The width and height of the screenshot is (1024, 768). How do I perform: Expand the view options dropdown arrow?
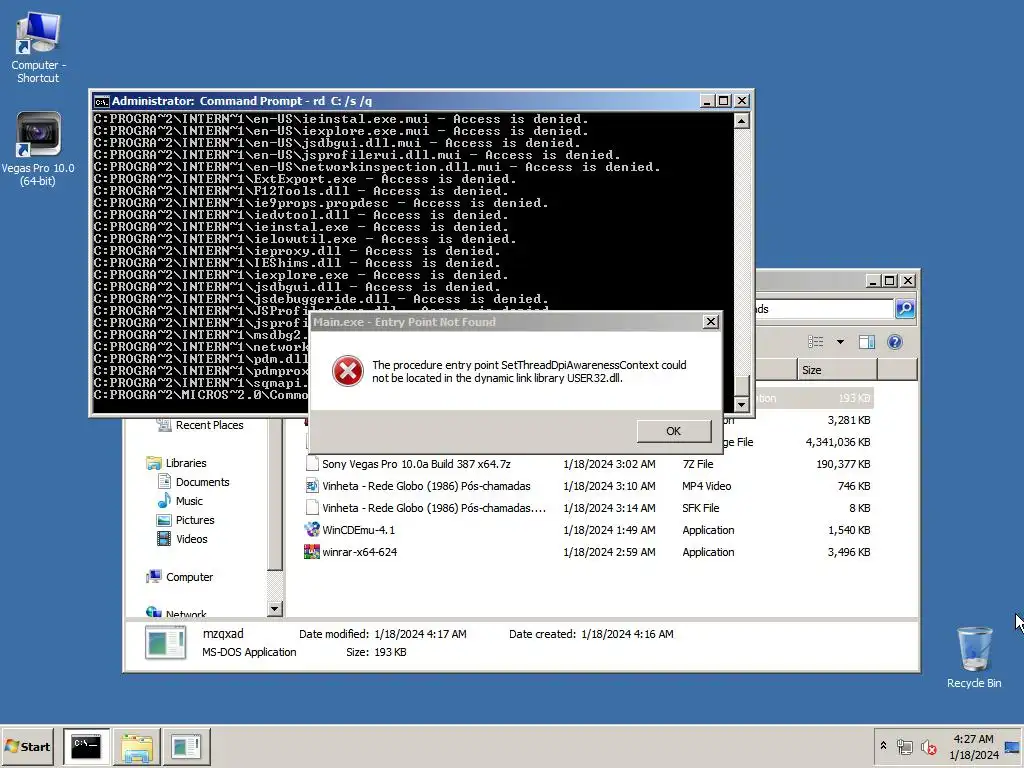coord(840,342)
